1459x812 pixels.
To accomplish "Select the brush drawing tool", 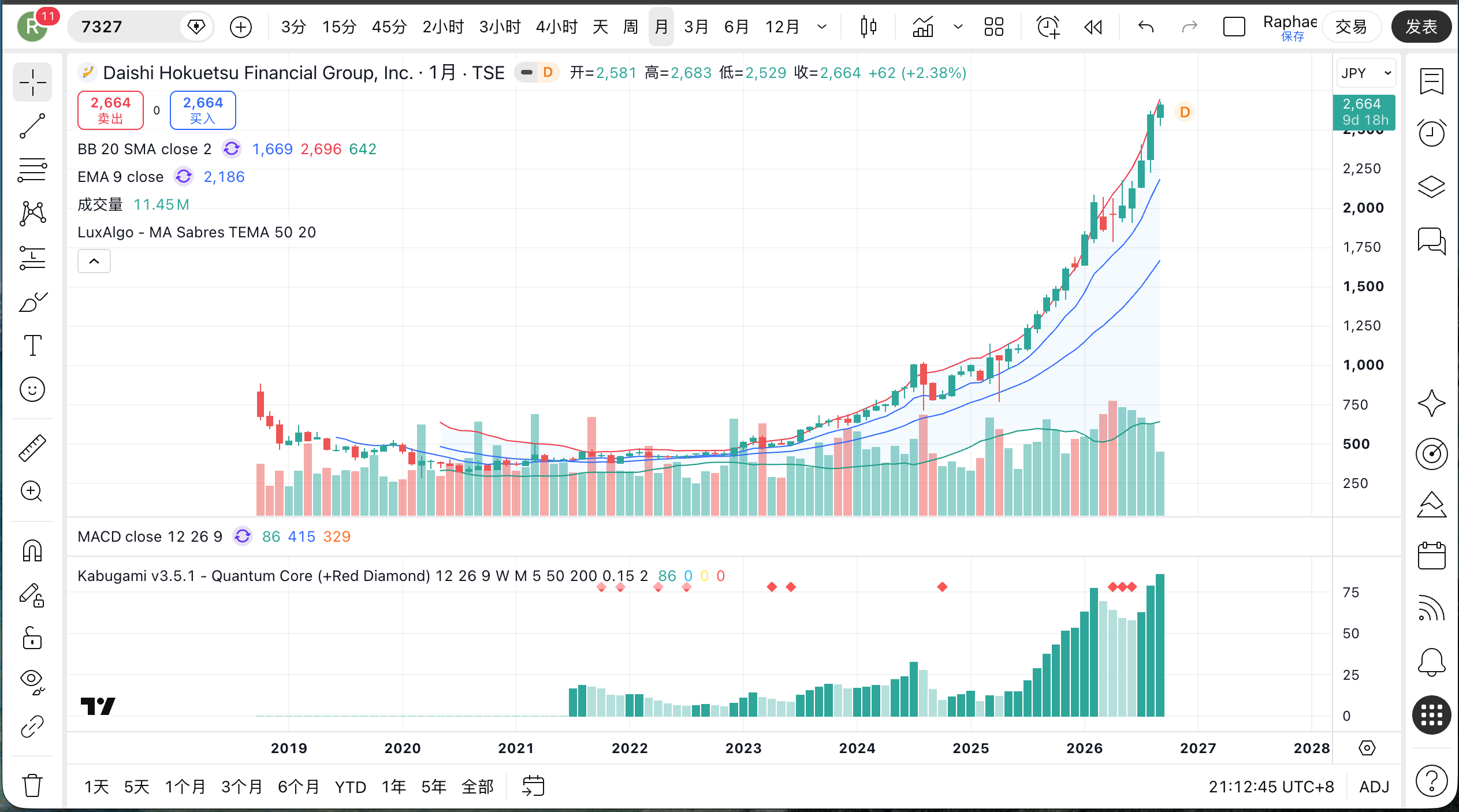I will 32,301.
